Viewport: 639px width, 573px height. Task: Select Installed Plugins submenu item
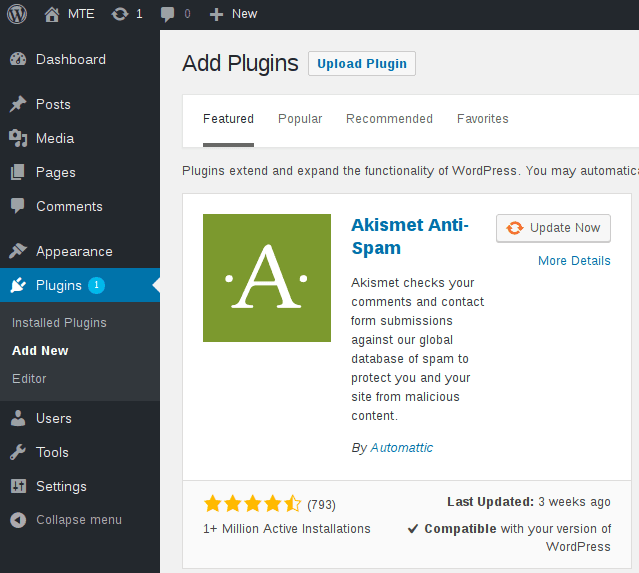pos(59,323)
